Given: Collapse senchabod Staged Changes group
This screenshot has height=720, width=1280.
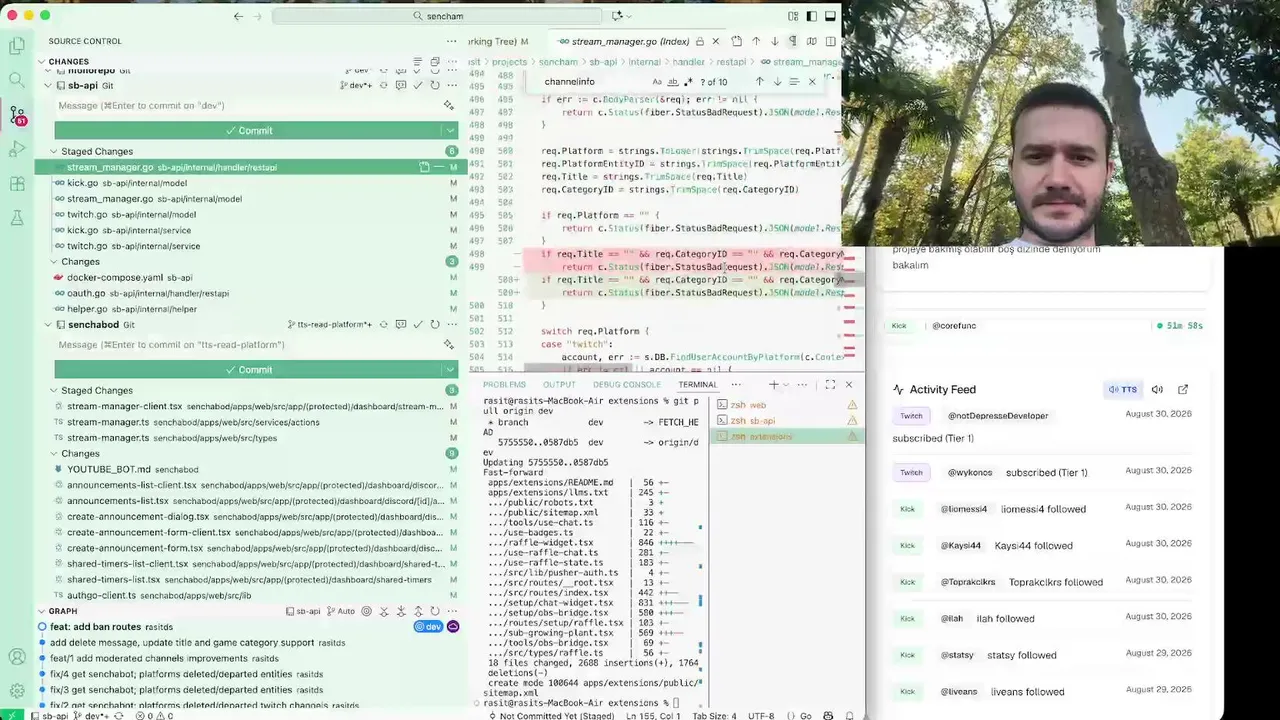Looking at the screenshot, I should tap(54, 391).
